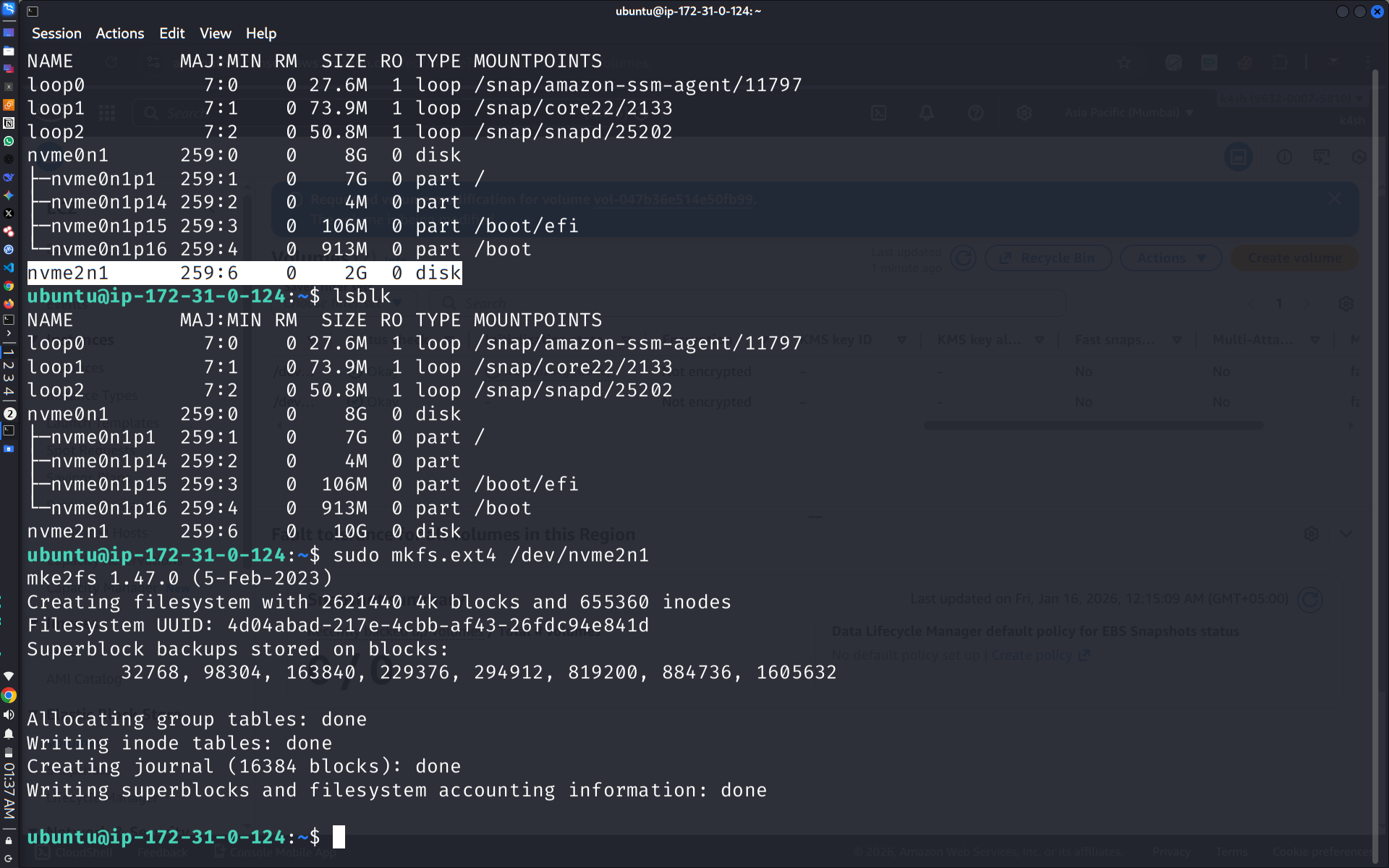Viewport: 1389px width, 868px height.
Task: Click the Filesystem UUID line
Action: click(338, 626)
